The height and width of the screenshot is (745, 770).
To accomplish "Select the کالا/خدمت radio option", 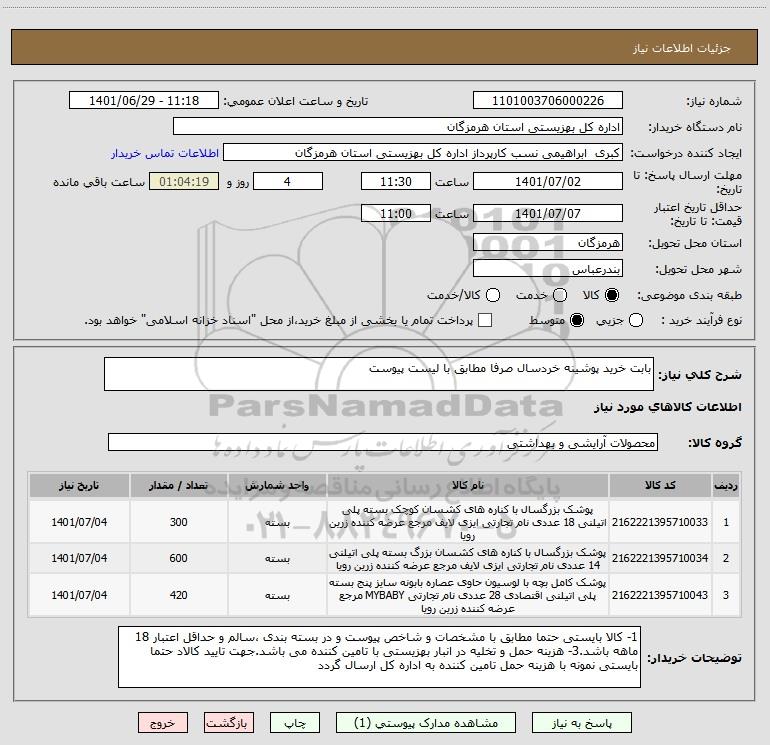I will pos(493,295).
